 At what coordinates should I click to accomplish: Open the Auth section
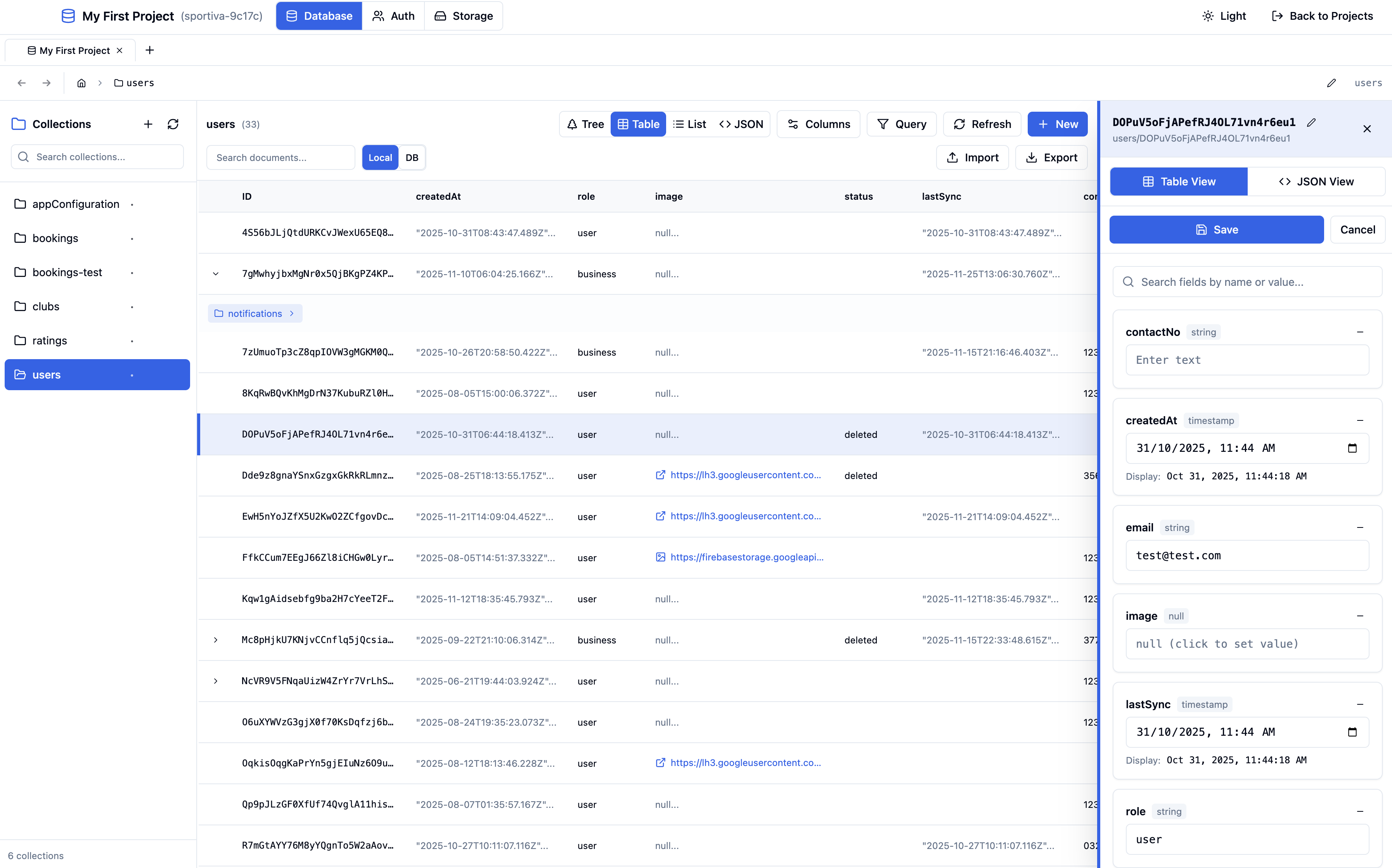tap(393, 16)
